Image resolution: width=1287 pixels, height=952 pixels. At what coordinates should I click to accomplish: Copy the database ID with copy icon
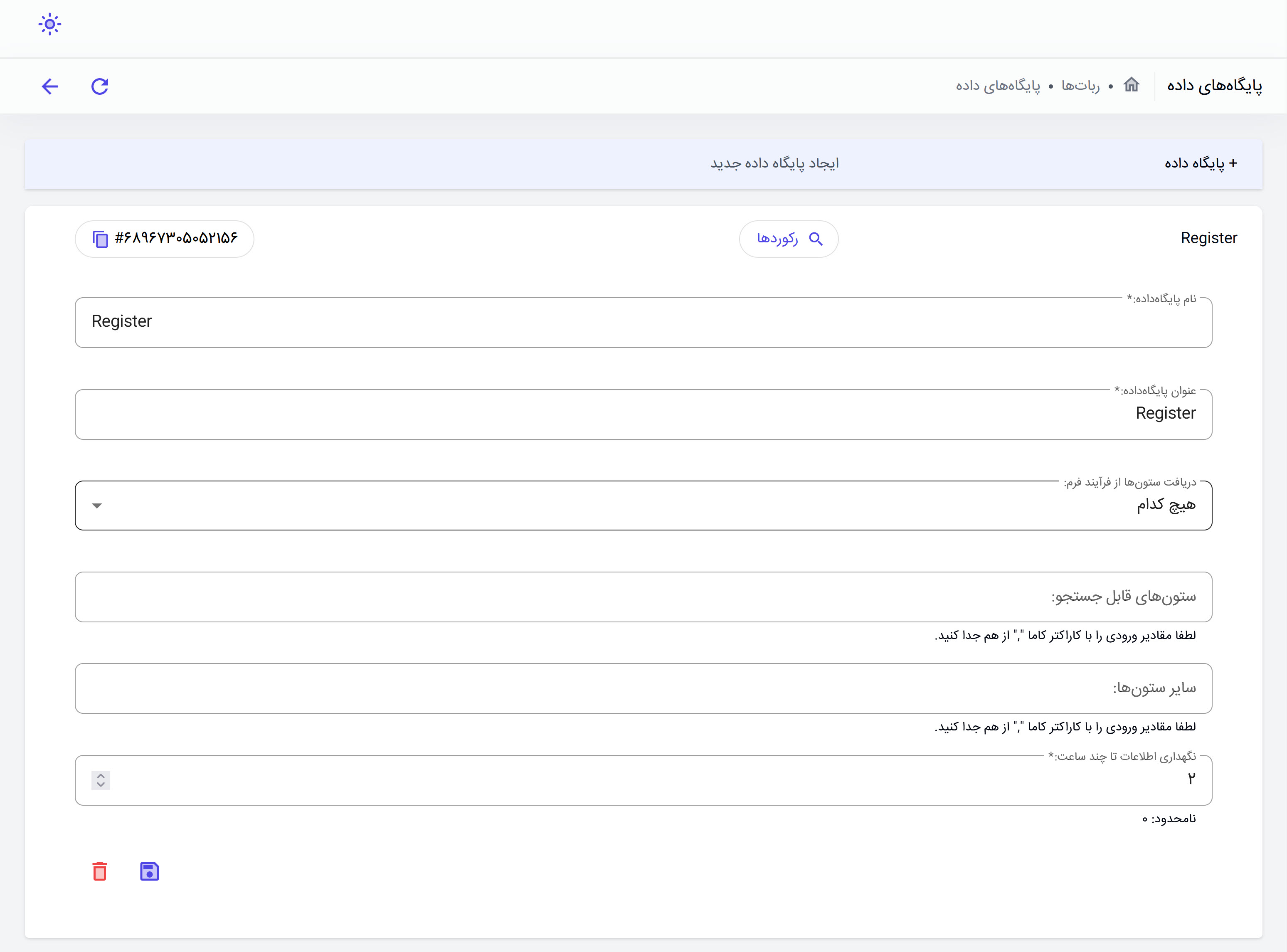[100, 239]
